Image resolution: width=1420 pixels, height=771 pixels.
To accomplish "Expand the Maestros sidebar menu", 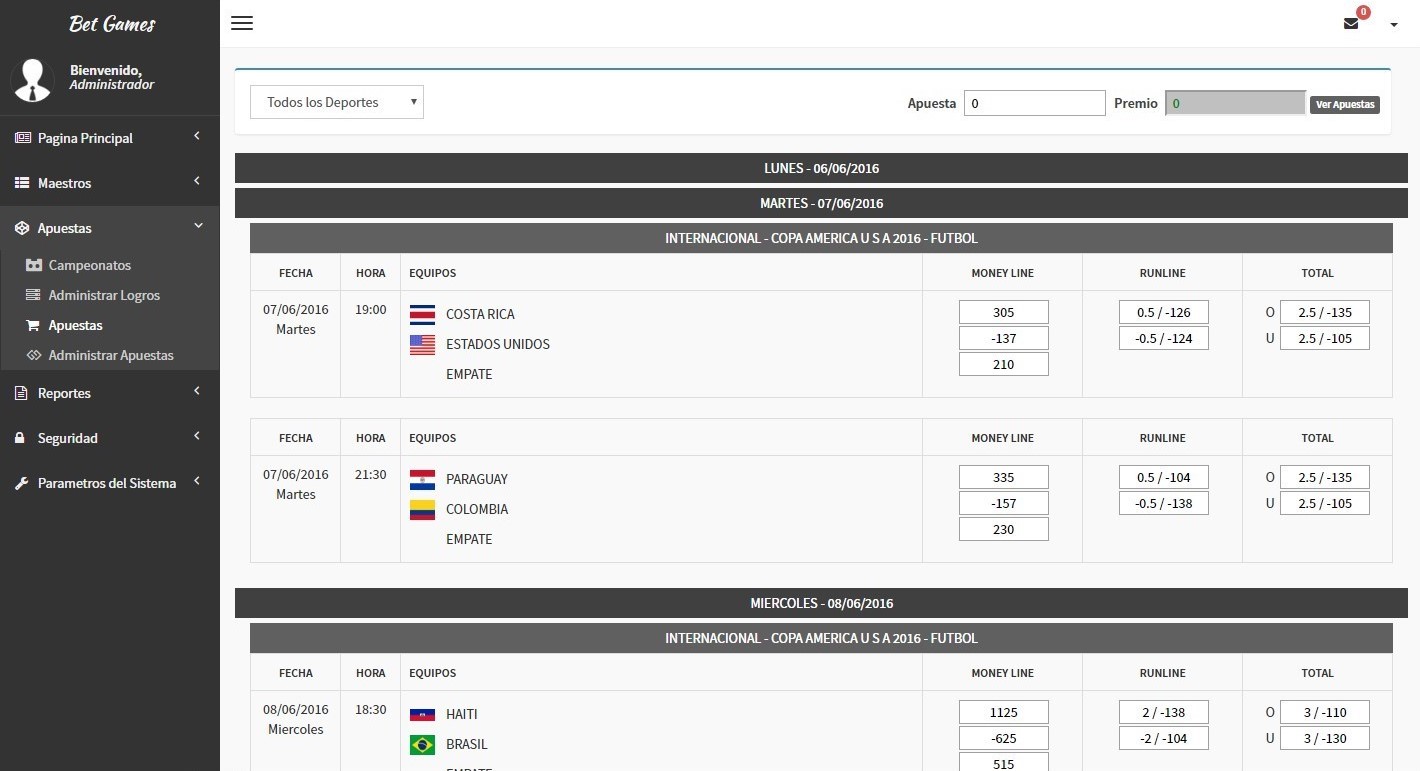I will (x=109, y=183).
